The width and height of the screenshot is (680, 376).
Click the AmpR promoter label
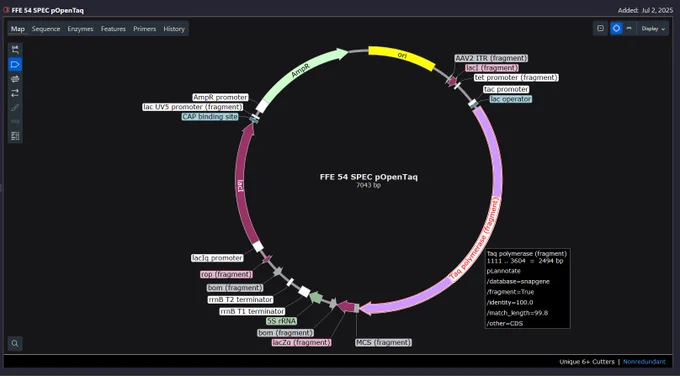[x=220, y=98]
